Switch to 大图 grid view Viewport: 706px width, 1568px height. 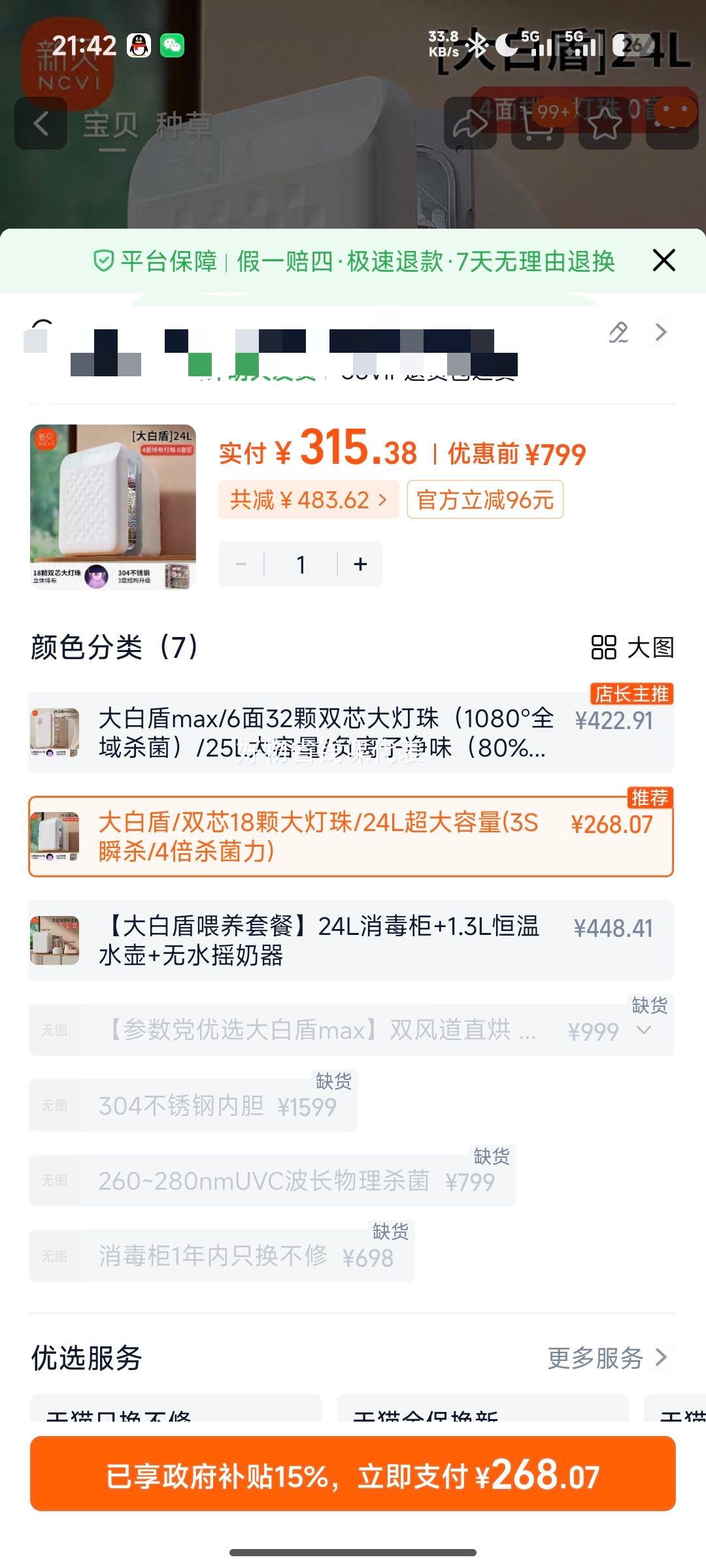pos(632,647)
